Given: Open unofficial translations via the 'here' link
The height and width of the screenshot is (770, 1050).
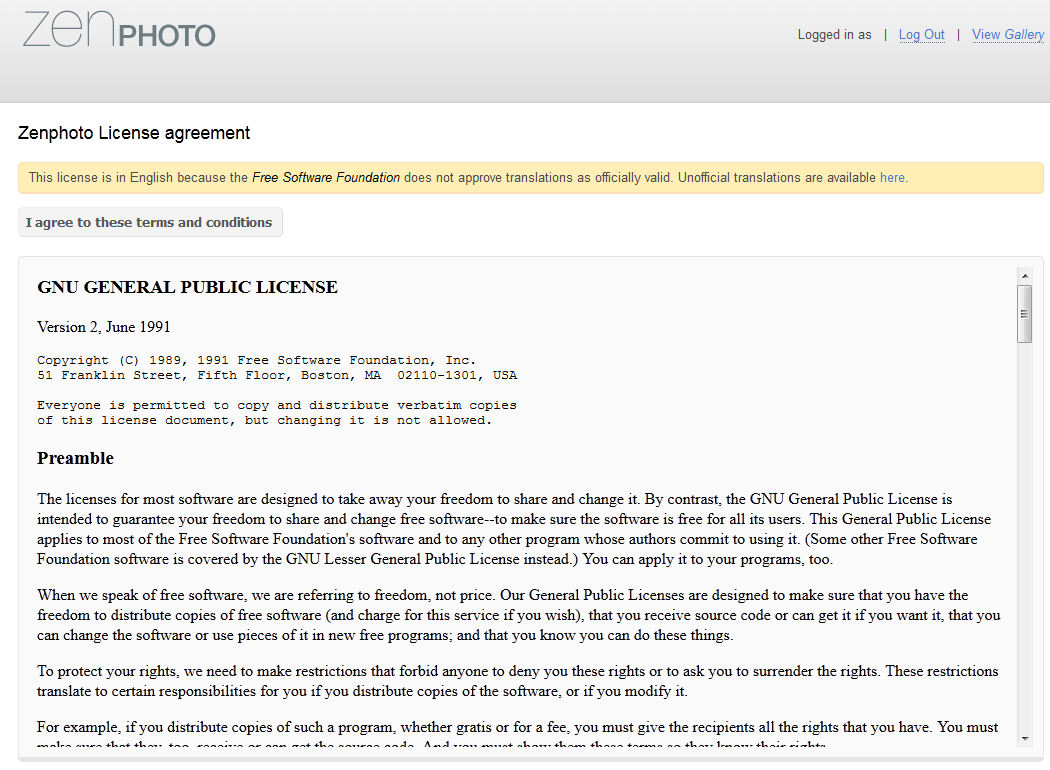Looking at the screenshot, I should (x=892, y=177).
